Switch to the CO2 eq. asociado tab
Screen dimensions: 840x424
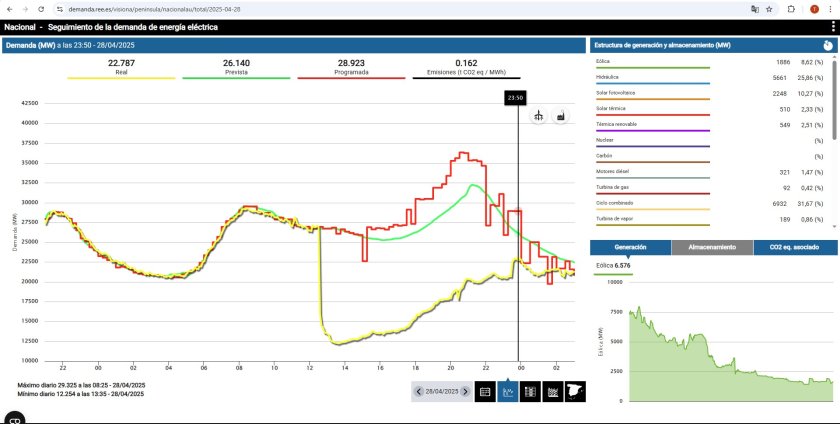(x=794, y=248)
